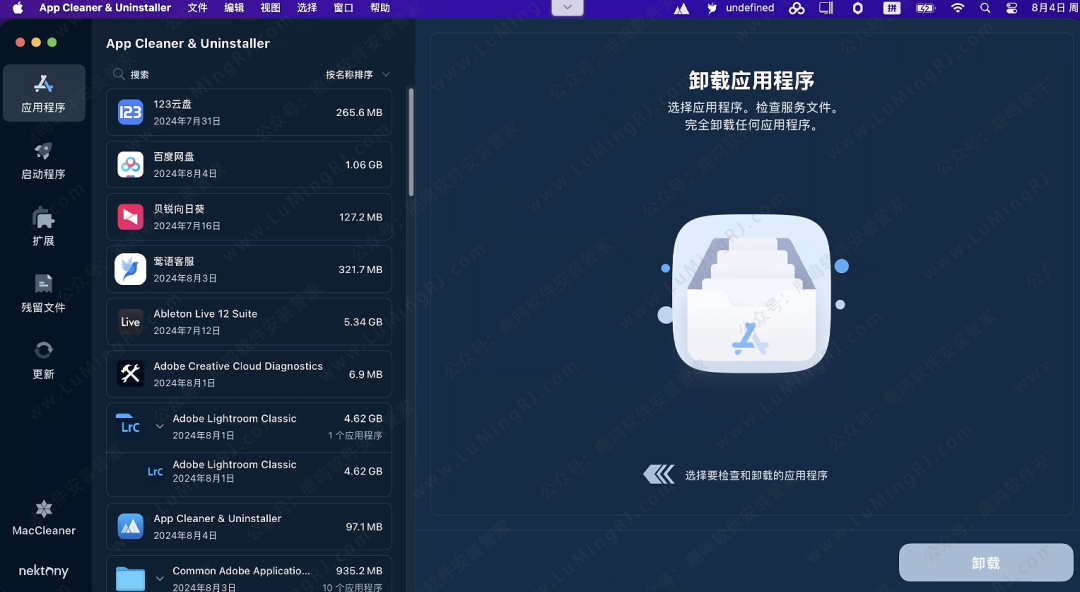1080x592 pixels.
Task: Open the 编辑 menu
Action: [234, 8]
